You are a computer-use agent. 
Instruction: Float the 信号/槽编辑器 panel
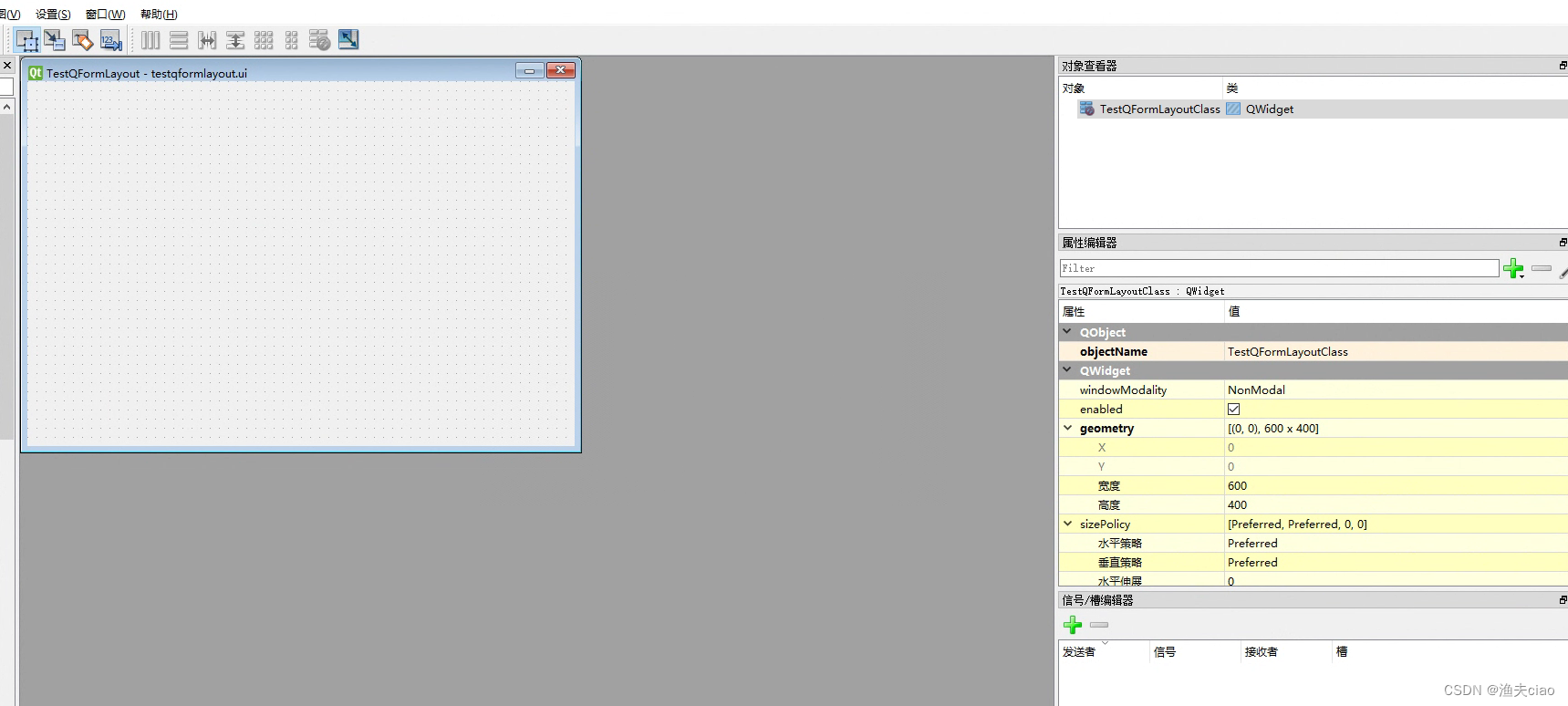click(1563, 600)
